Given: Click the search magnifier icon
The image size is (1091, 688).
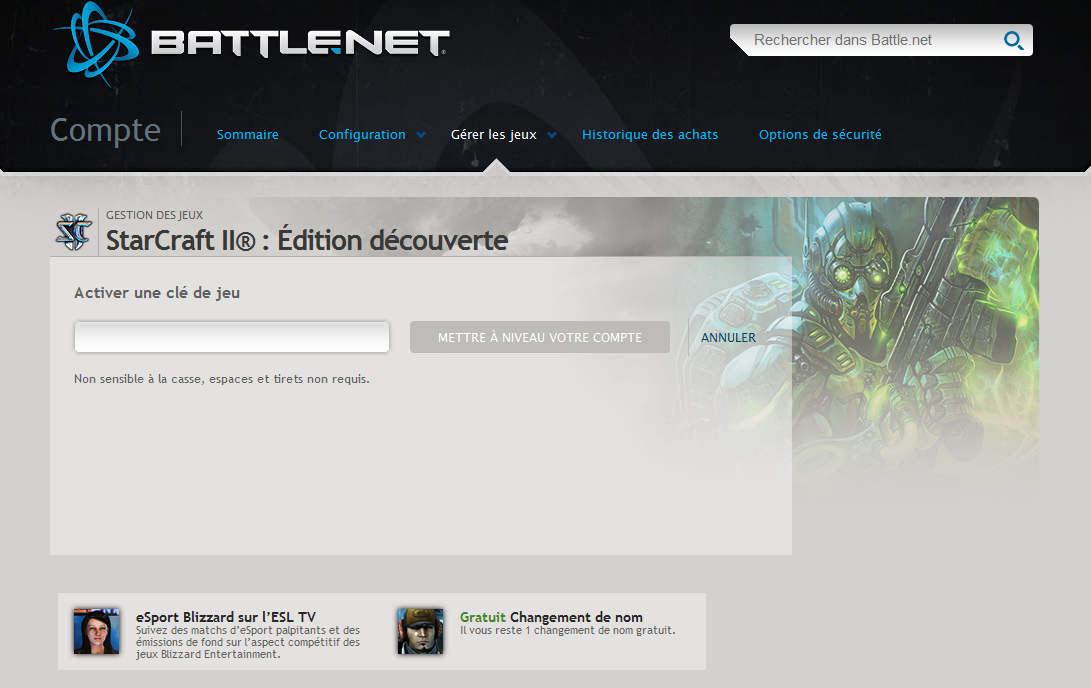Looking at the screenshot, I should [x=1013, y=40].
